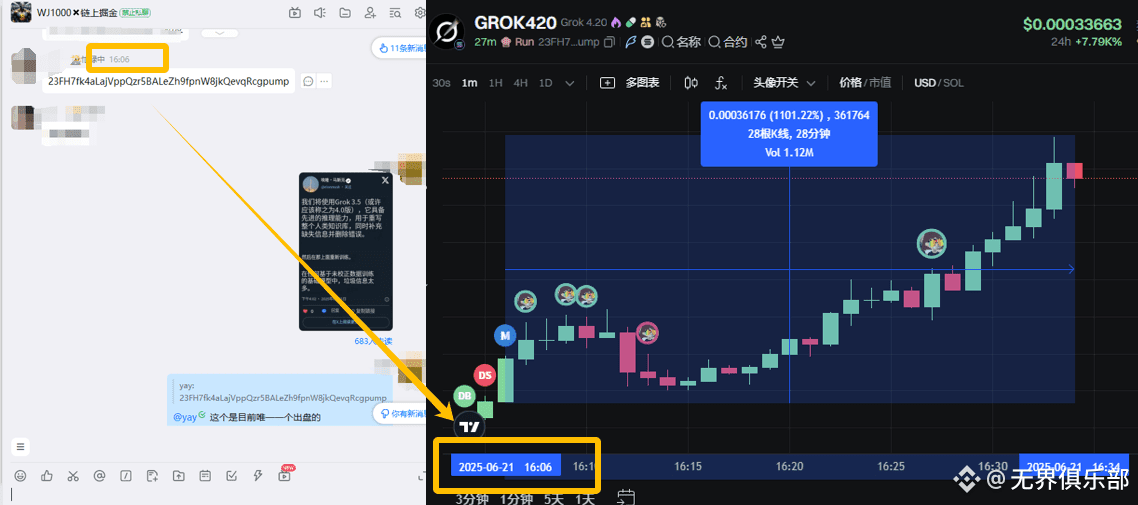Open the 头像开关 avatar toggle dropdown

click(x=784, y=83)
